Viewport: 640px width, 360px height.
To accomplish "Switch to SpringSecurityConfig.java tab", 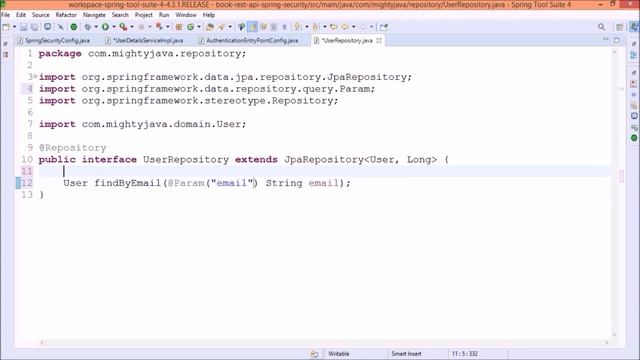I will pos(53,40).
